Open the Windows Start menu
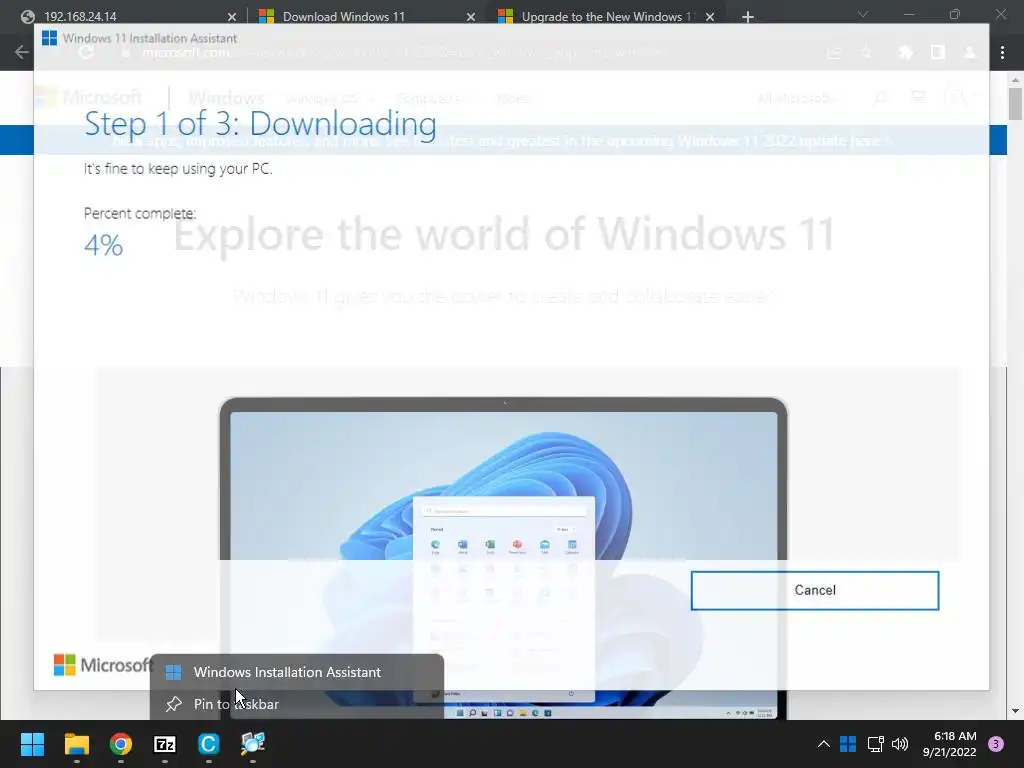1024x768 pixels. 32,744
